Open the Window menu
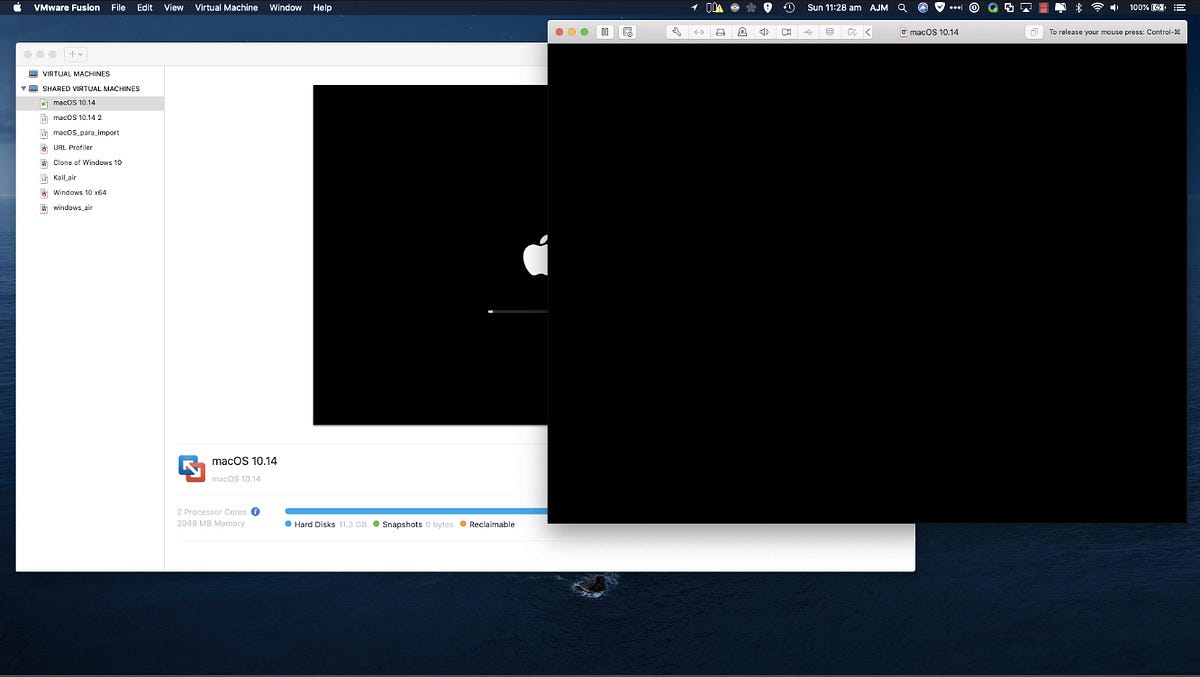1200x677 pixels. click(x=285, y=7)
